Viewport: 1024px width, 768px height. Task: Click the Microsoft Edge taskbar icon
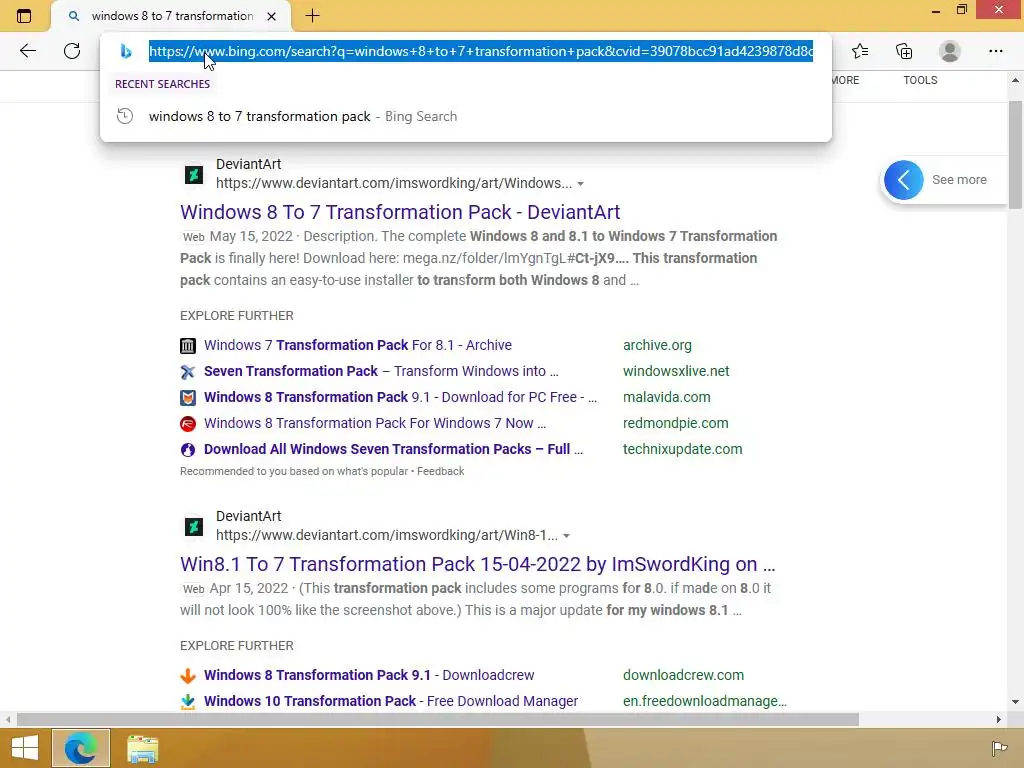(81, 748)
